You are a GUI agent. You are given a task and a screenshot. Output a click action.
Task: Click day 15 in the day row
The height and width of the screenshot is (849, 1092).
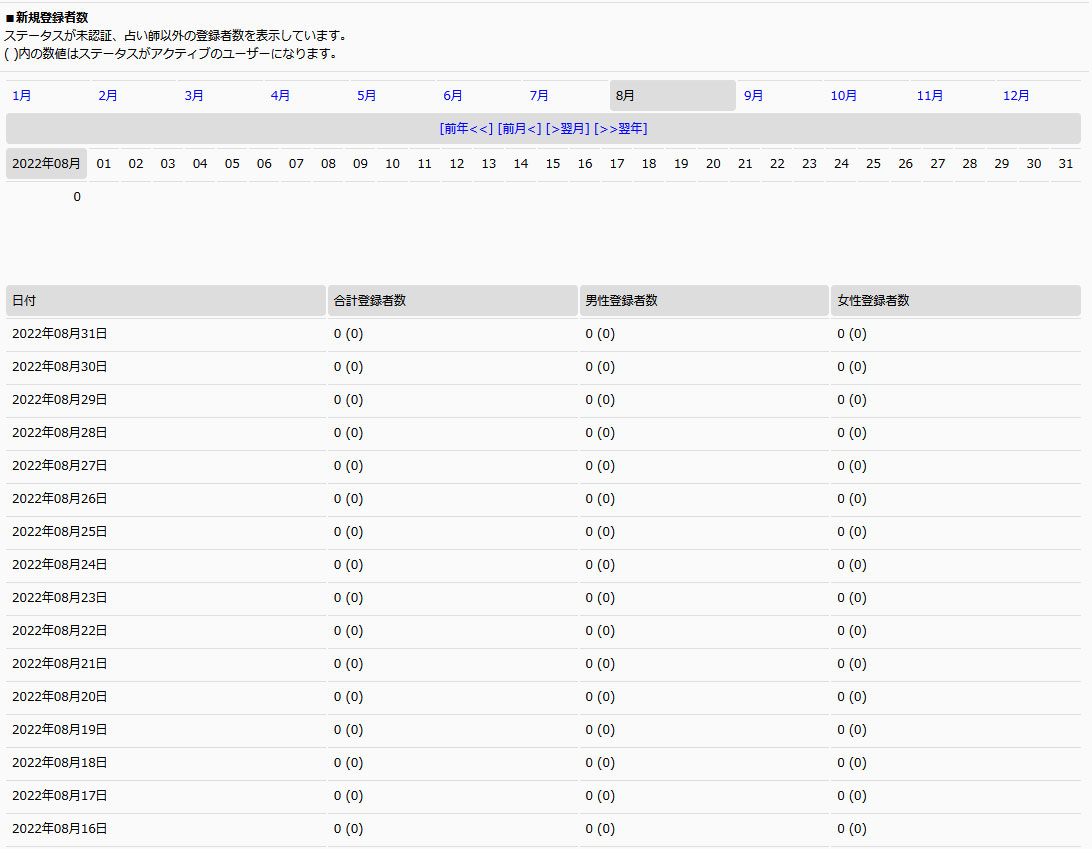[553, 164]
